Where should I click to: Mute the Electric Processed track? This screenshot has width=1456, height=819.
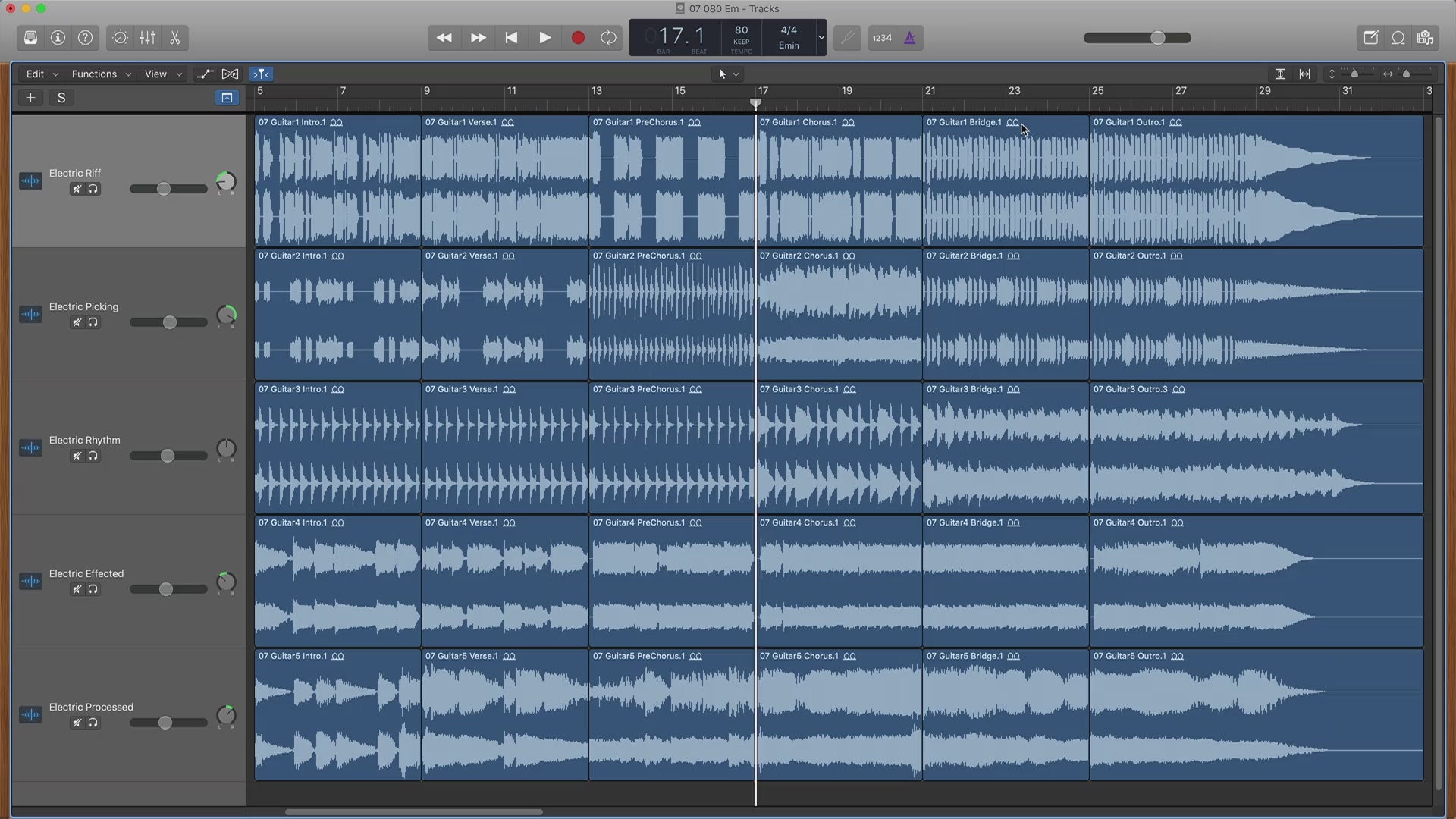pyautogui.click(x=77, y=723)
